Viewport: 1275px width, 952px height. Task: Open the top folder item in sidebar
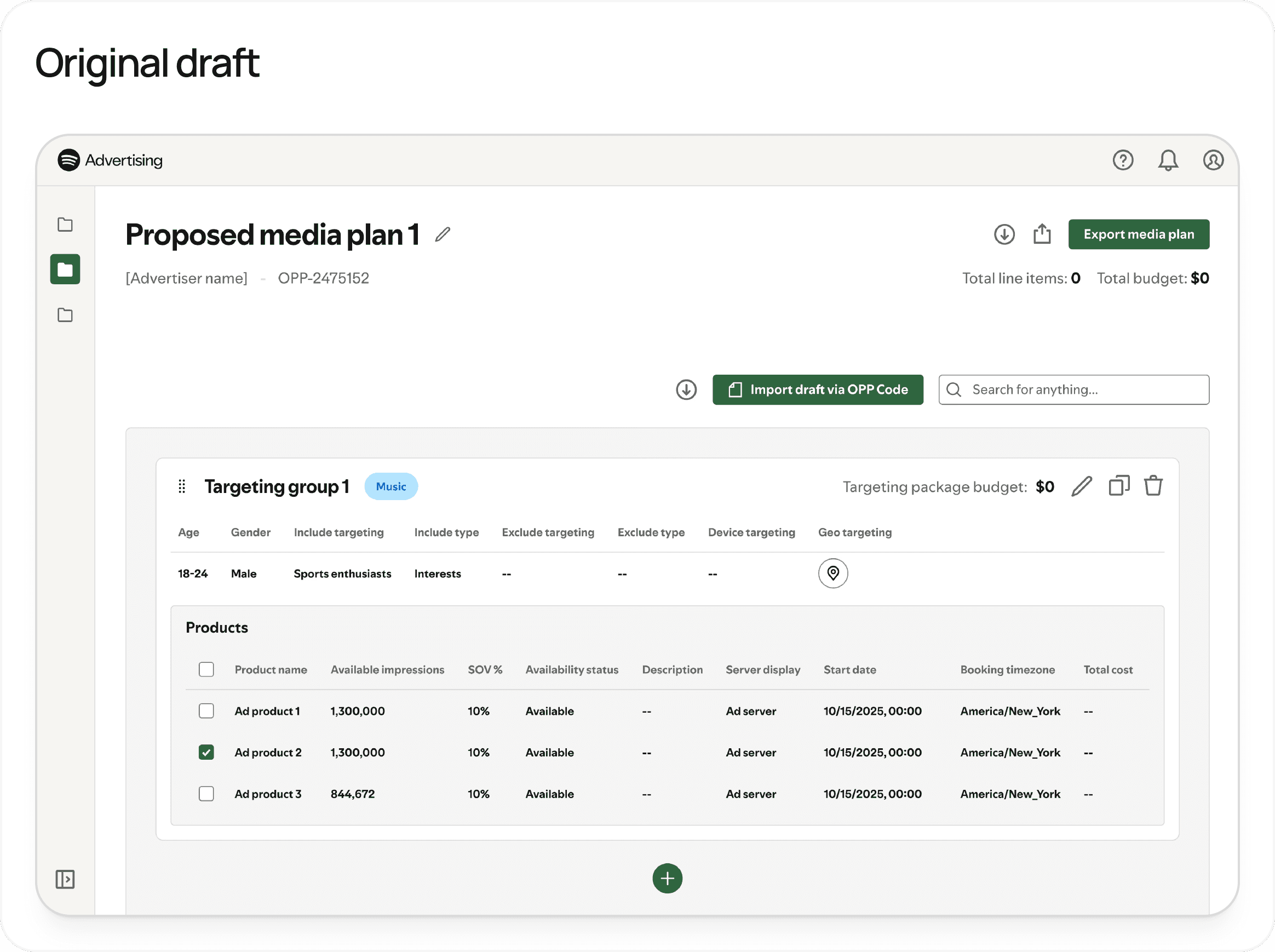tap(65, 224)
